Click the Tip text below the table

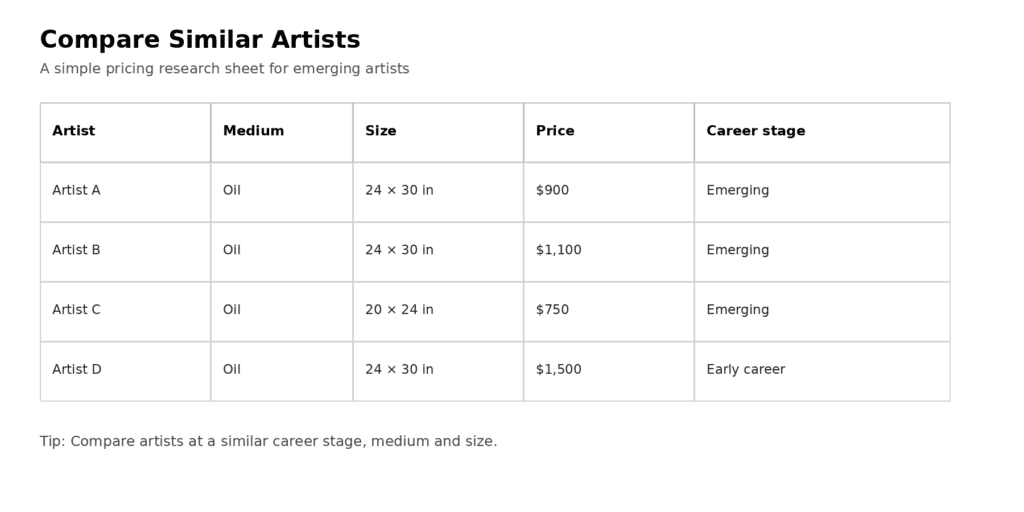point(268,441)
